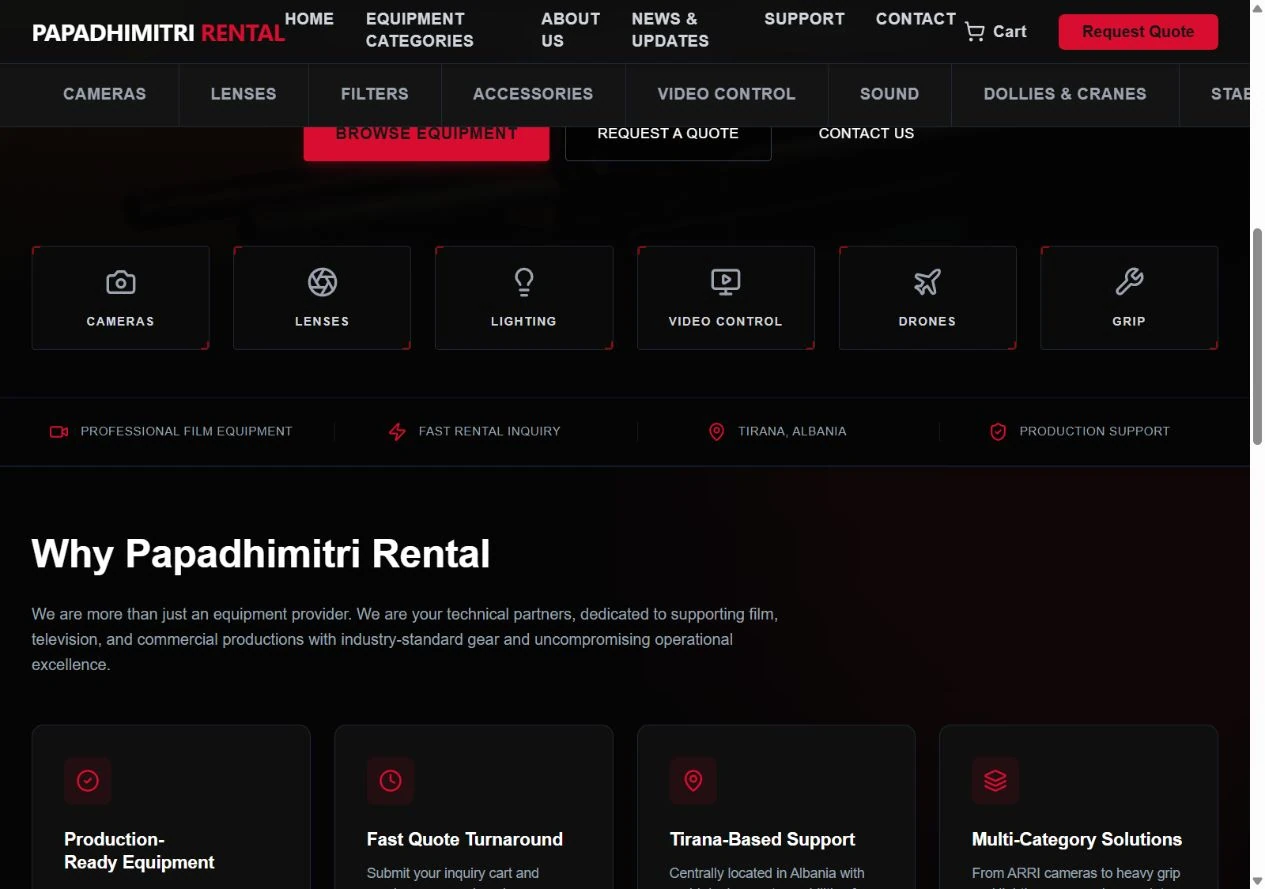Click the lightning bolt icon beside Fast Rental Inquiry
This screenshot has width=1265, height=889.
coord(397,432)
